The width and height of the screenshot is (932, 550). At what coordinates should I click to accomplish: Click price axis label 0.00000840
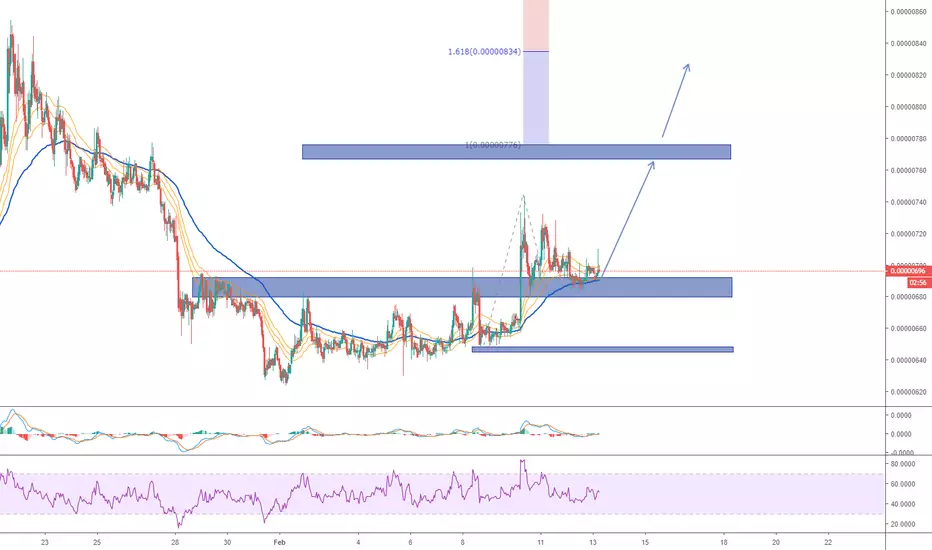[908, 43]
